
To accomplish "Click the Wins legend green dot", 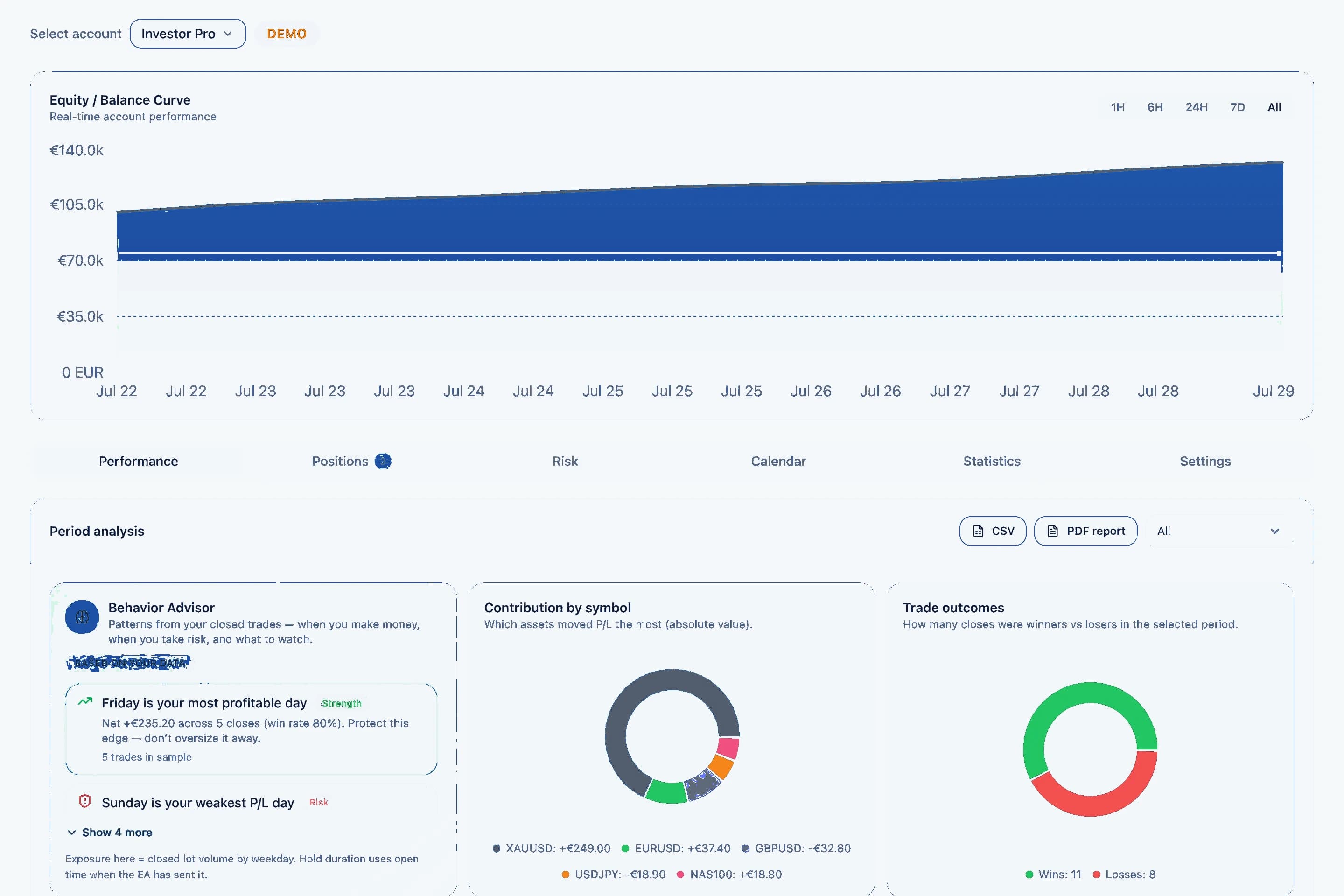I will click(x=1029, y=874).
